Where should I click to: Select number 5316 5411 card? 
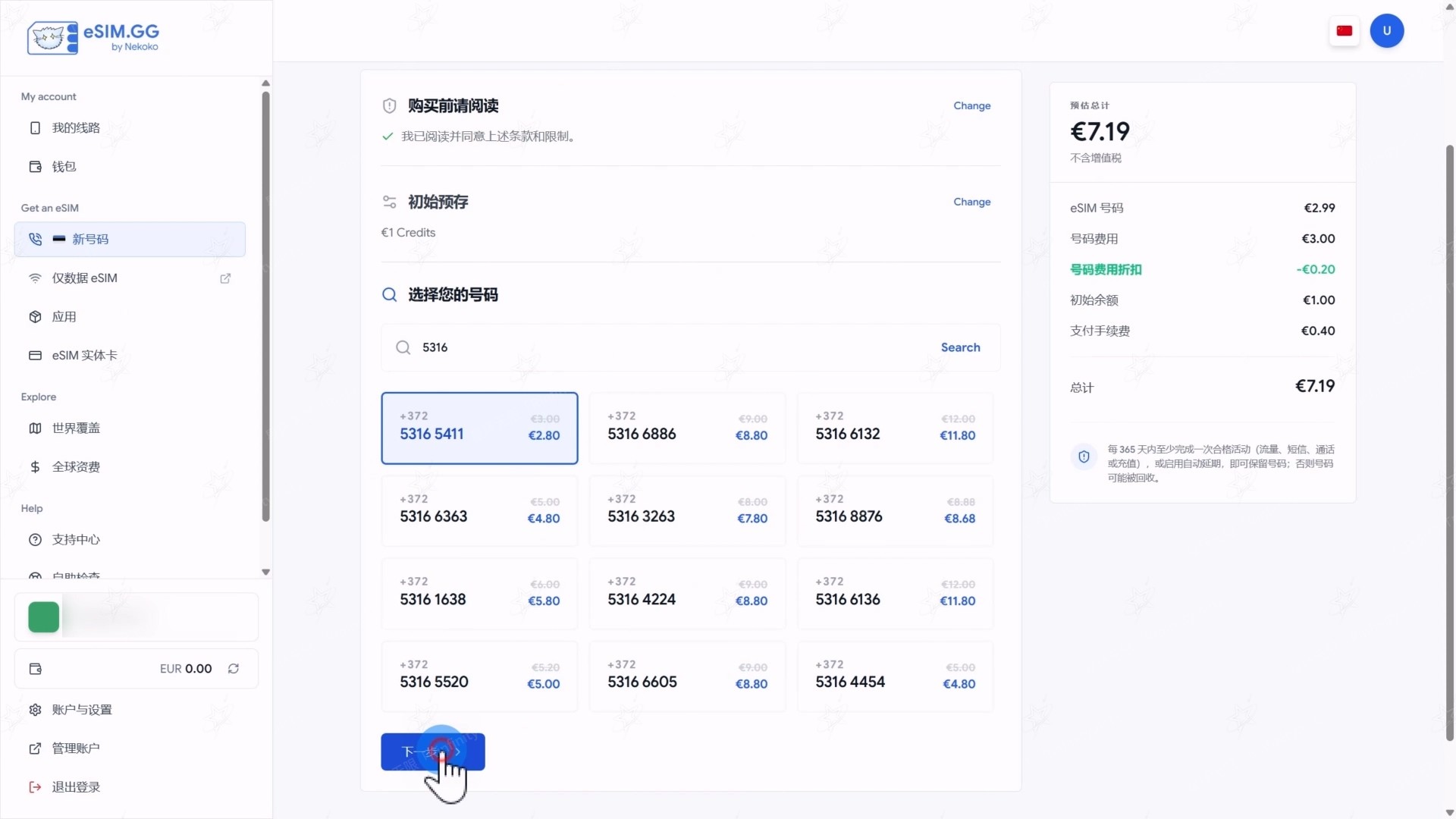tap(479, 428)
